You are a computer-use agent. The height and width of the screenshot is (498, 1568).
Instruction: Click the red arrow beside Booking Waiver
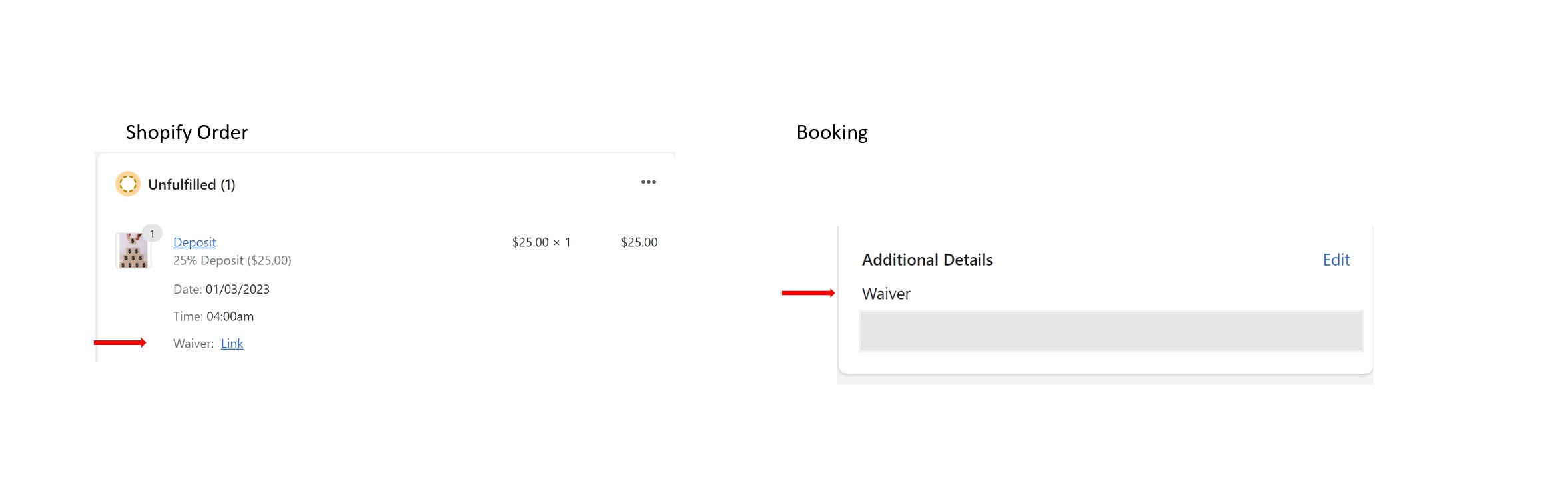(x=808, y=293)
